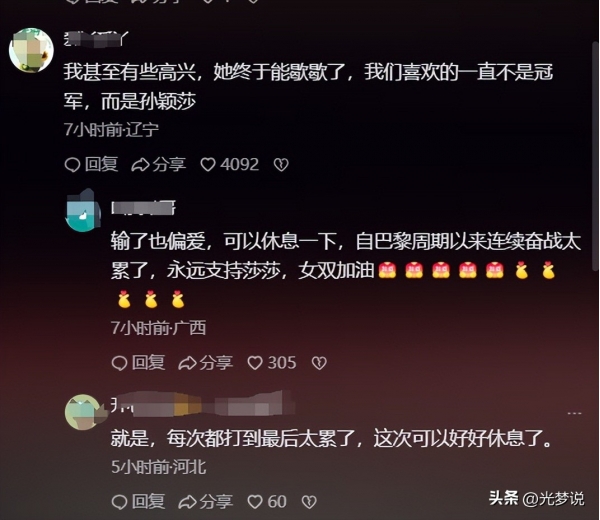Viewport: 600px width, 520px height.
Task: Click the Guangxi replier's blurred username
Action: click(x=143, y=207)
